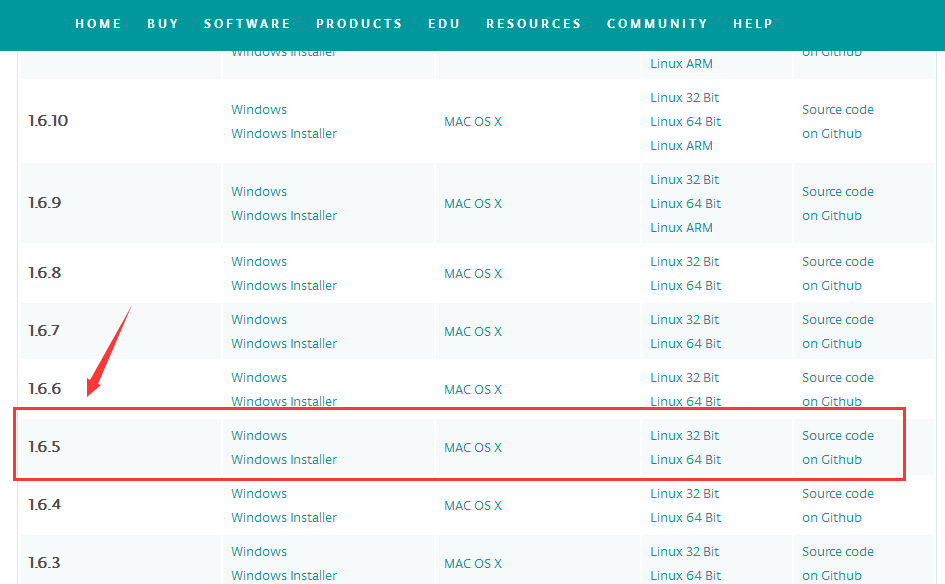Screen dimensions: 945x584
Task: Select RESOURCES in the navigation bar
Action: tap(533, 24)
